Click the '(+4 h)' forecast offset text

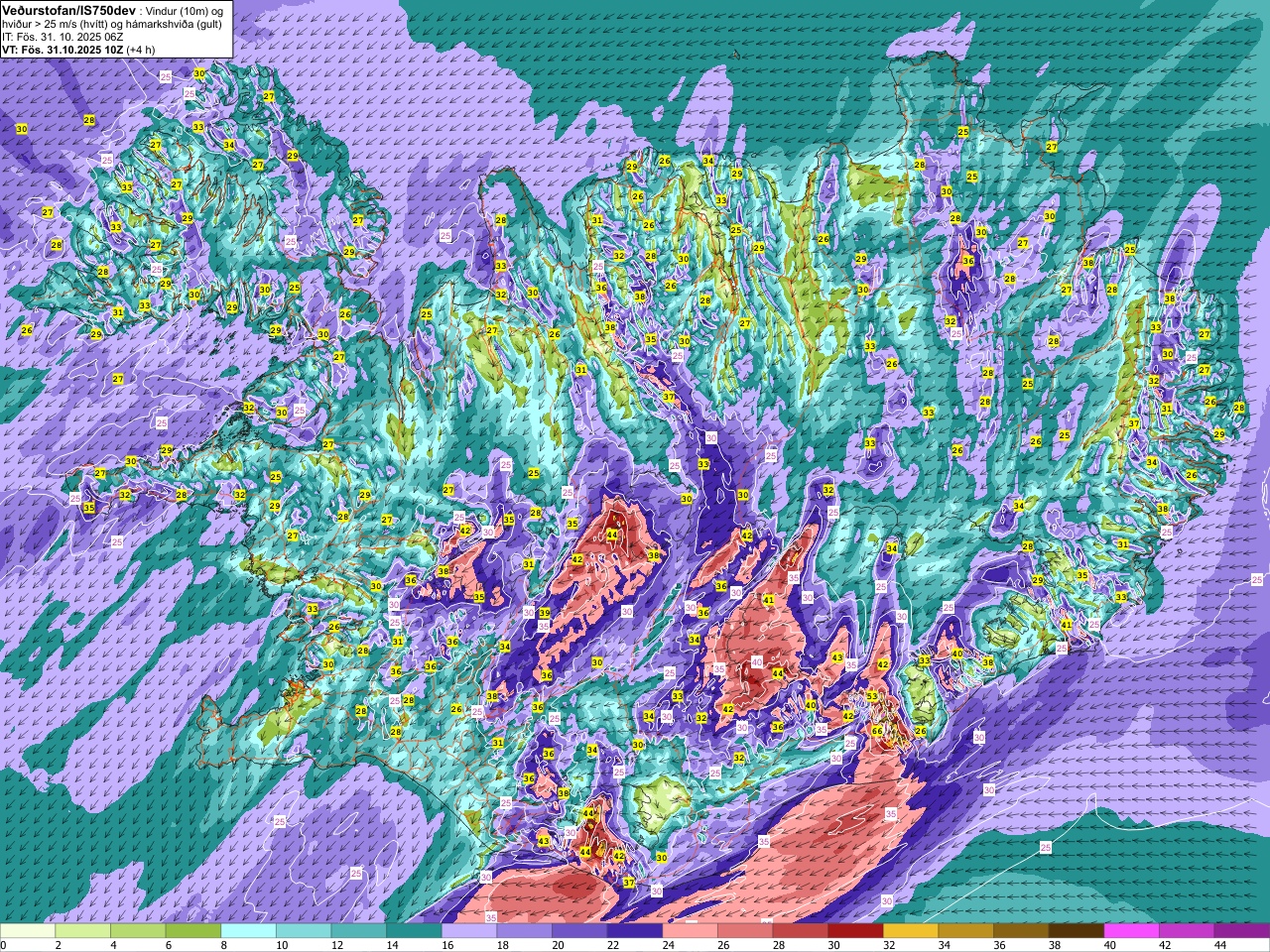pyautogui.click(x=141, y=49)
